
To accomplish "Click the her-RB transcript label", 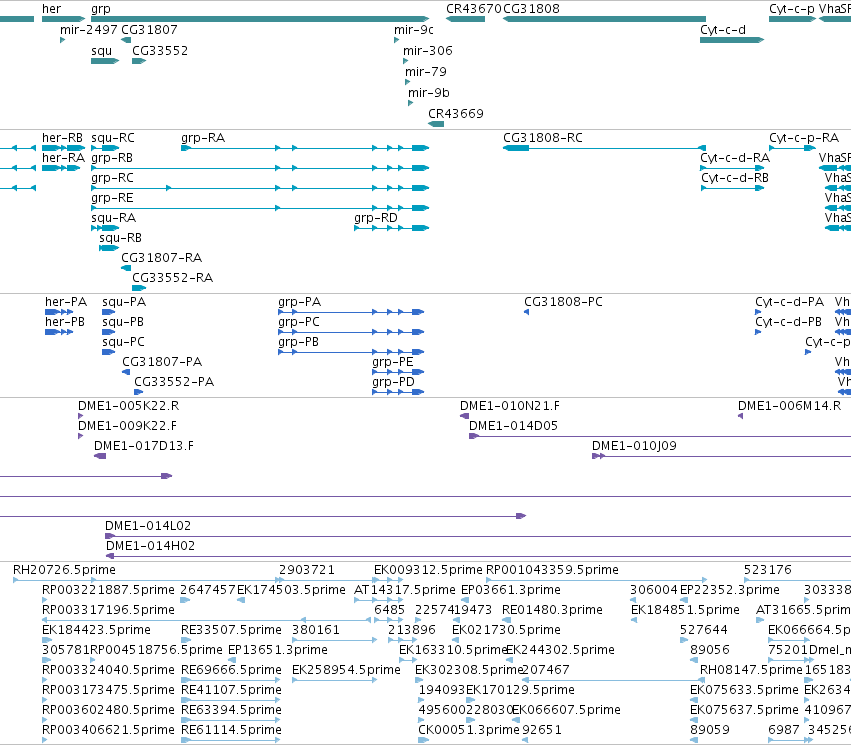I will point(62,138).
